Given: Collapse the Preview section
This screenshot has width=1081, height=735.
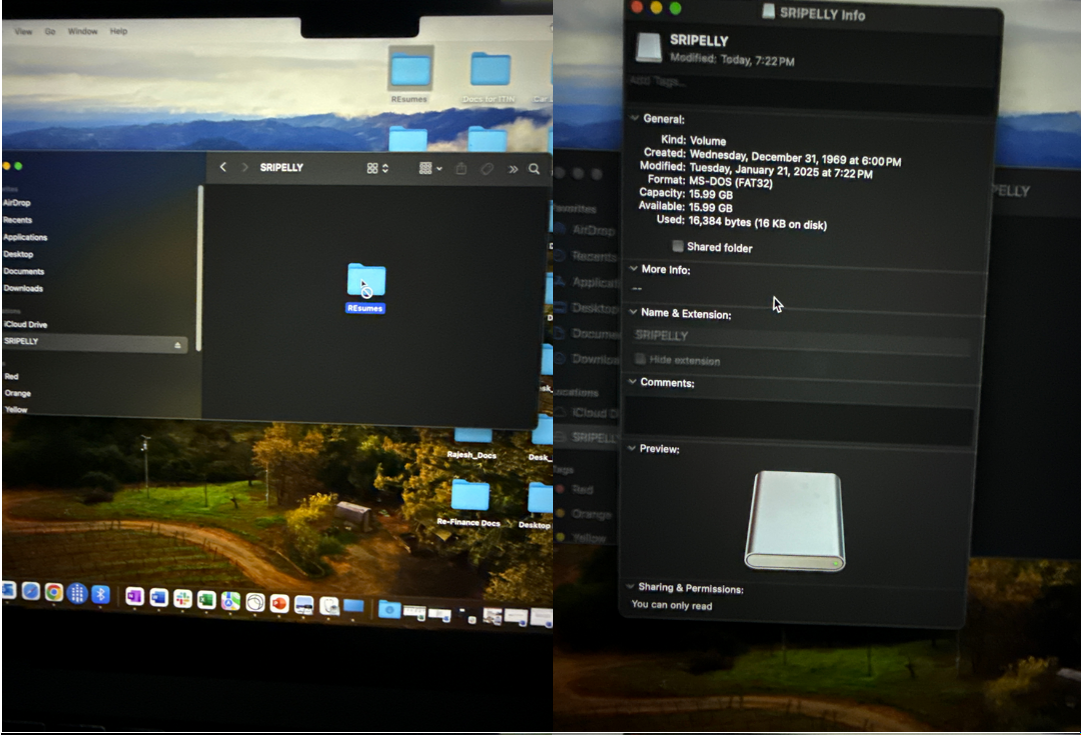Looking at the screenshot, I should 632,447.
